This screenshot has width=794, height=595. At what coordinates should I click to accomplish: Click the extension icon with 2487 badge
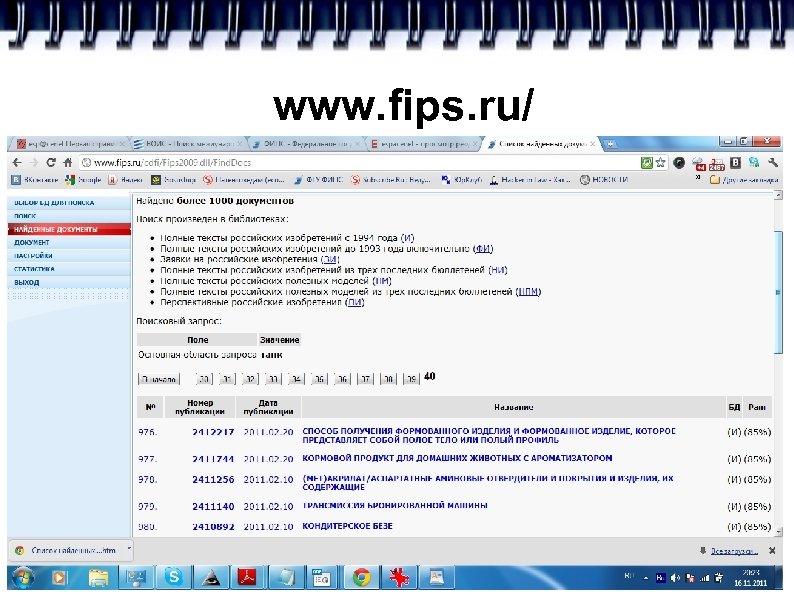(717, 163)
